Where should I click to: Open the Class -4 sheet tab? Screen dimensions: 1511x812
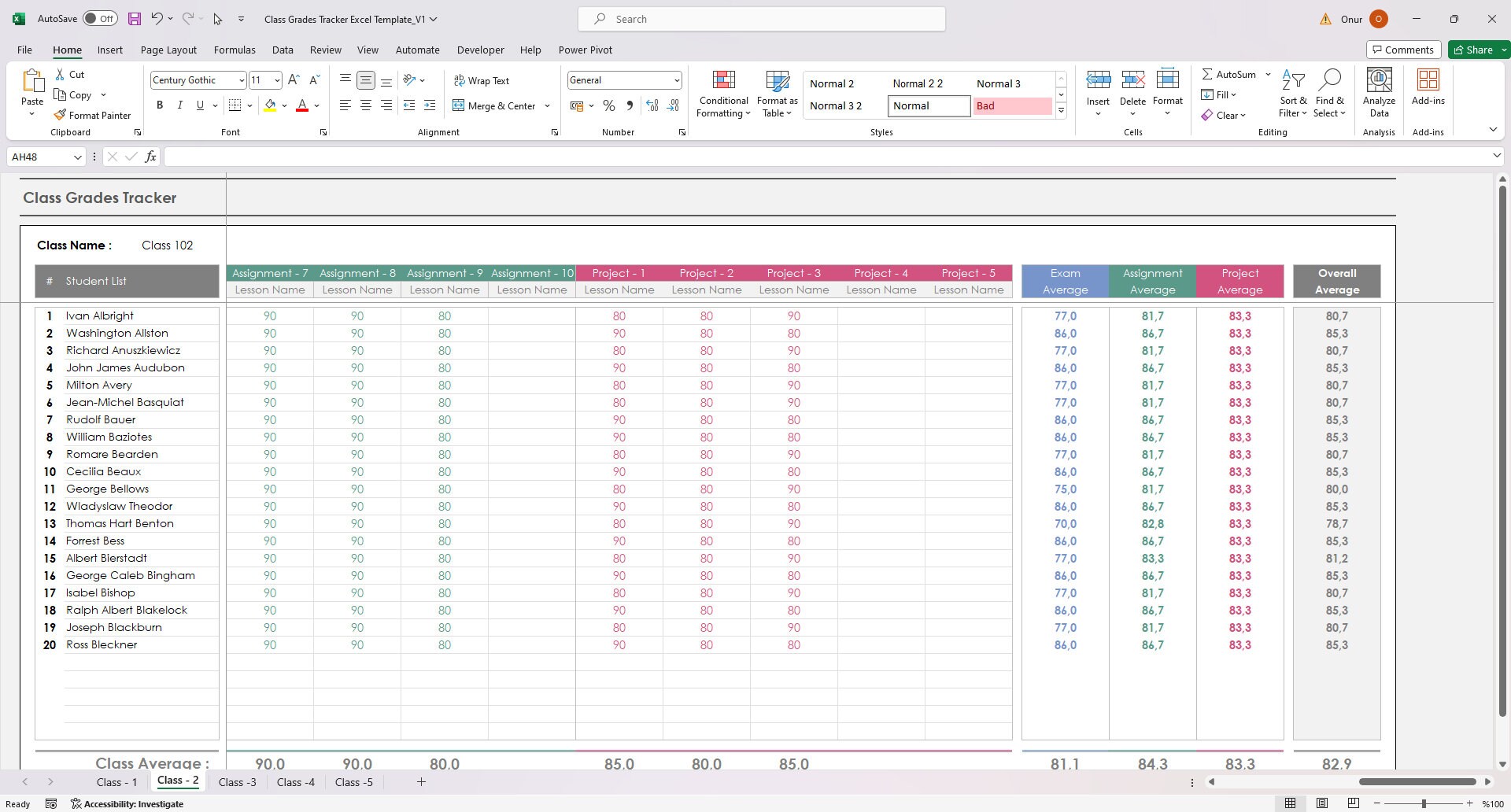[295, 781]
